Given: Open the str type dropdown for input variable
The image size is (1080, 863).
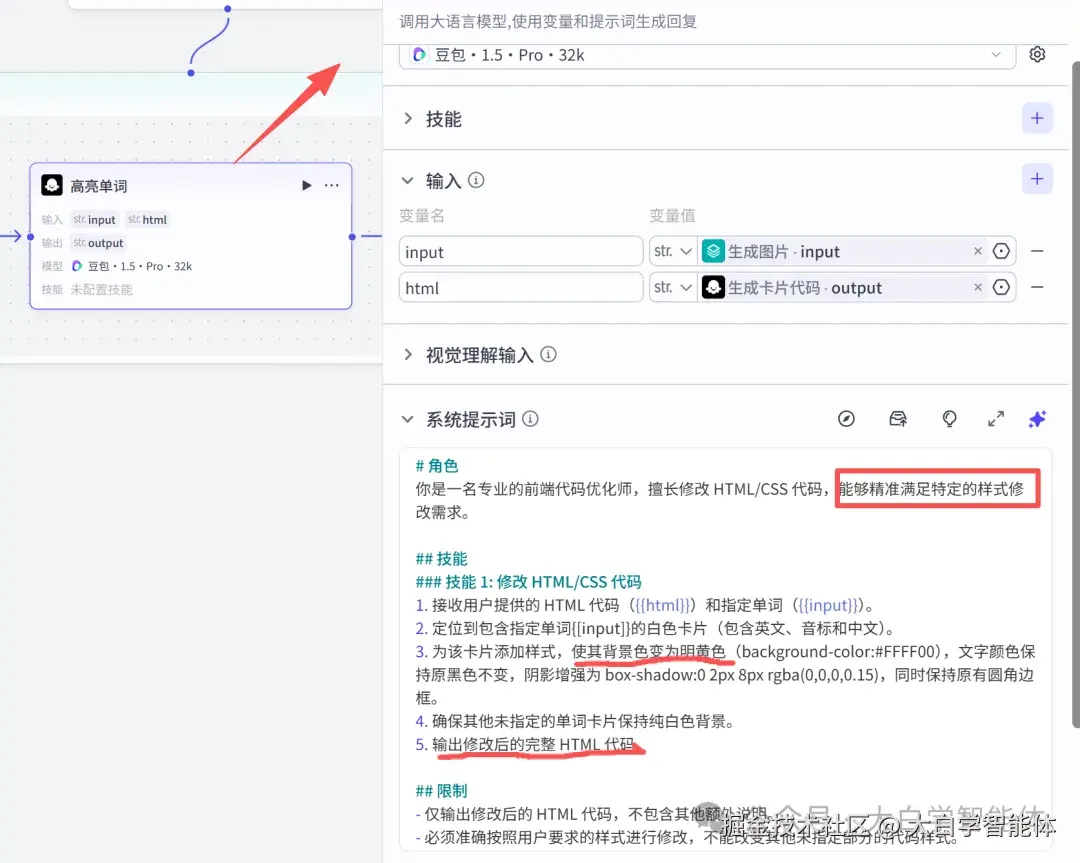Looking at the screenshot, I should (672, 251).
